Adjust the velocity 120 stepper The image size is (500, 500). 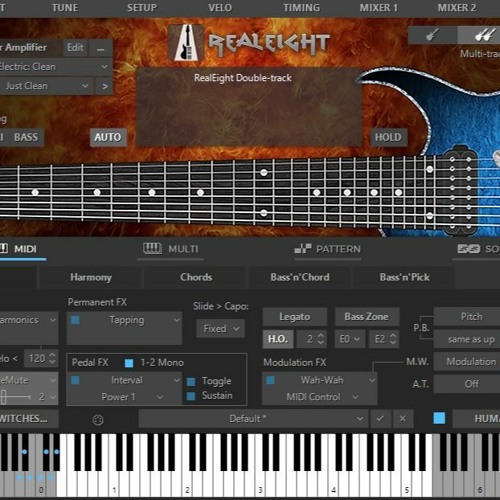52,358
